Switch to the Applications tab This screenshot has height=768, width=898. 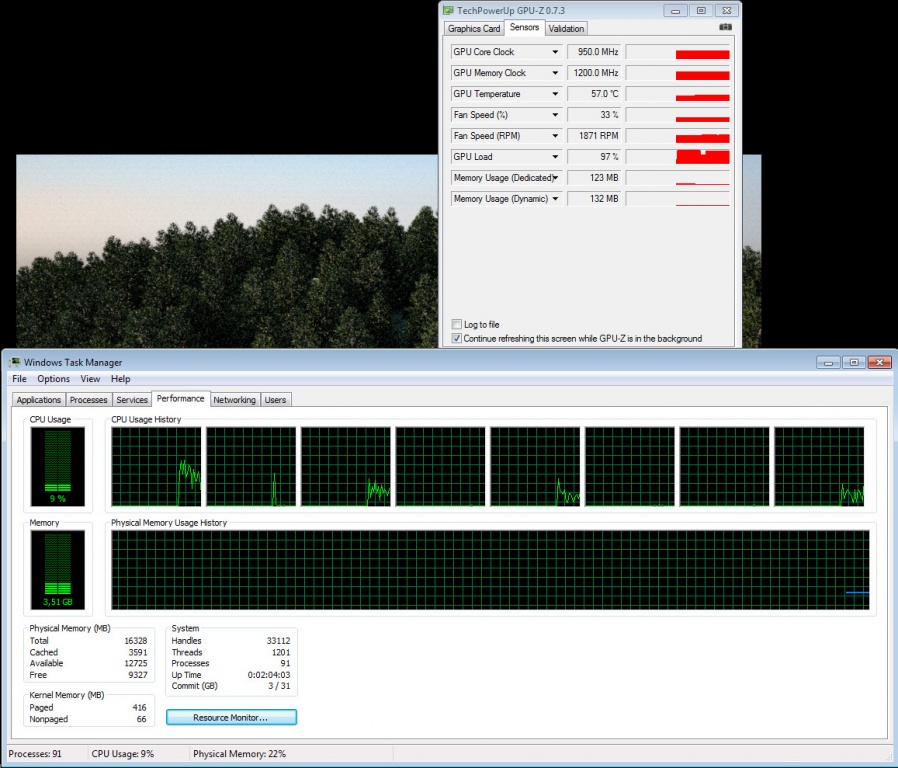tap(39, 400)
